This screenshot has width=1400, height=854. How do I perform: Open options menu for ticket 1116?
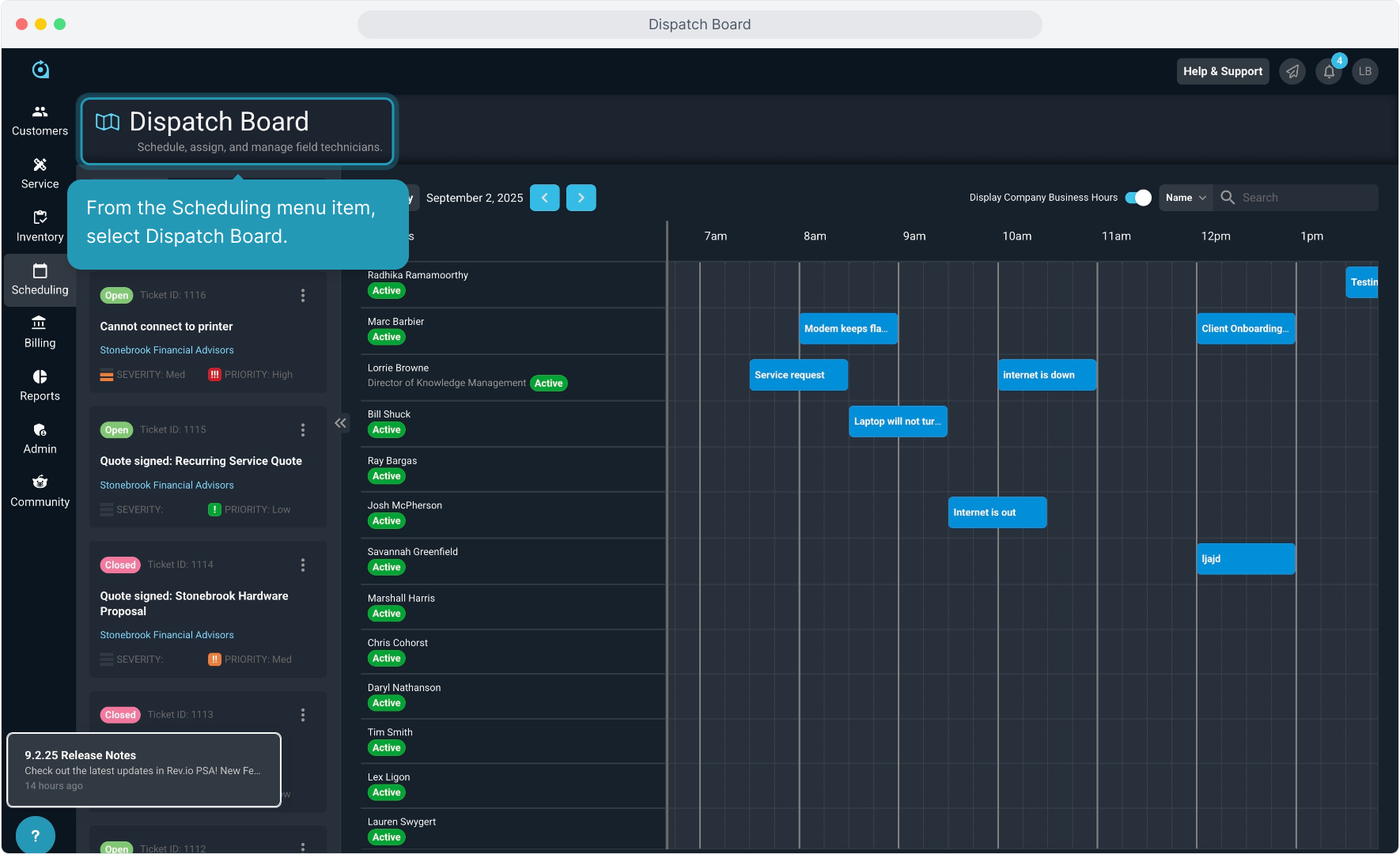click(302, 295)
